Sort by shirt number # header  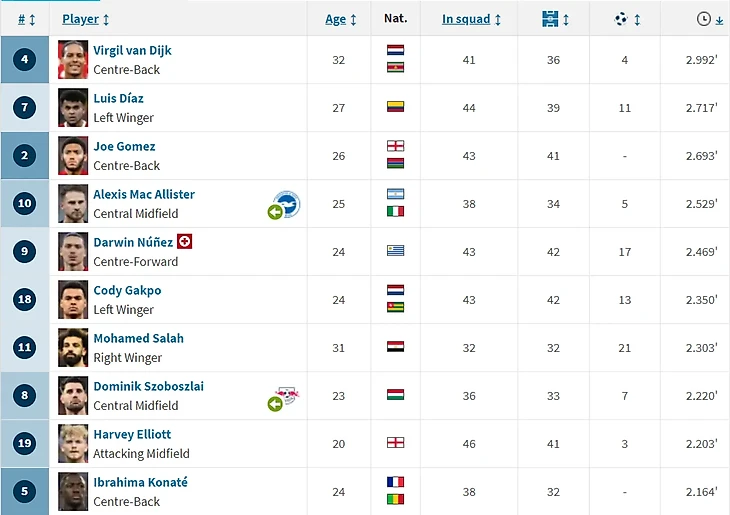click(26, 19)
